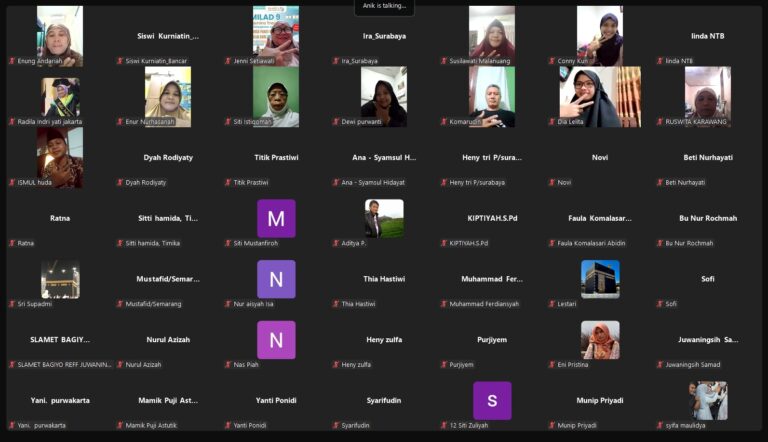Click the large 'Sofi' name text
768x442 pixels.
708,279
